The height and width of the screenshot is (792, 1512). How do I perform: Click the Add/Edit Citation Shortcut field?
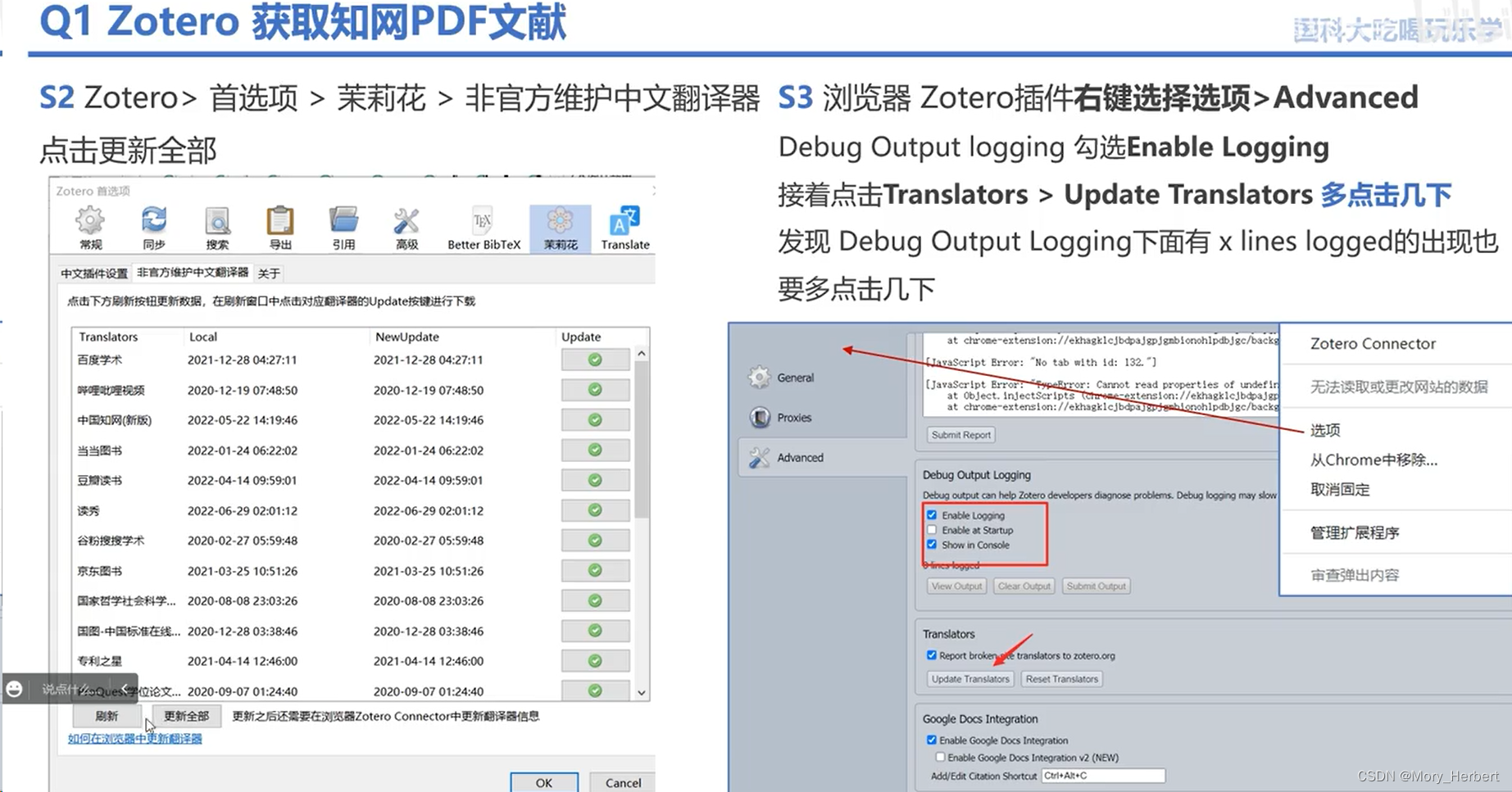click(x=1102, y=776)
